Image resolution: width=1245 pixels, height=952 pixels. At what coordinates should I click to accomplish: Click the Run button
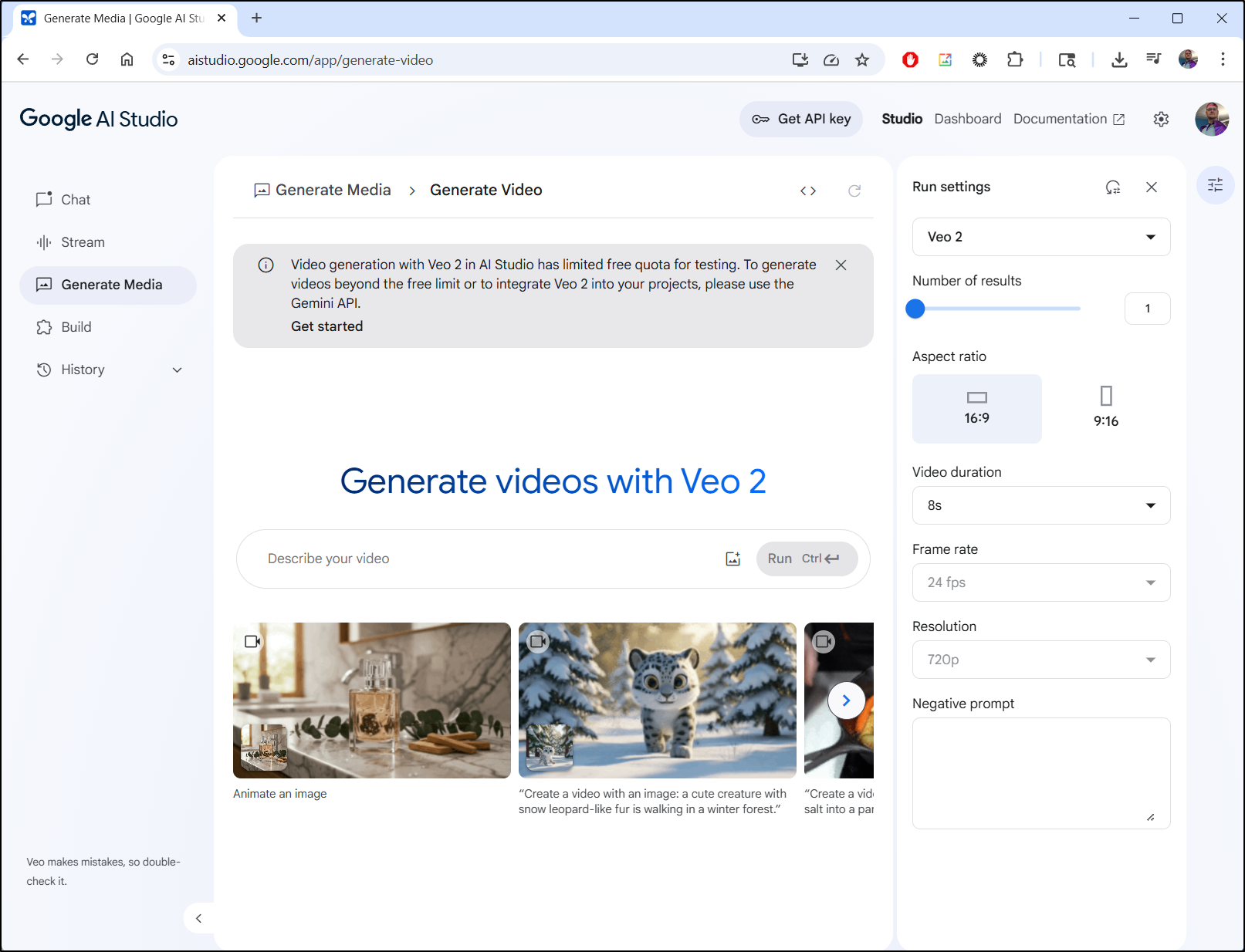click(807, 559)
